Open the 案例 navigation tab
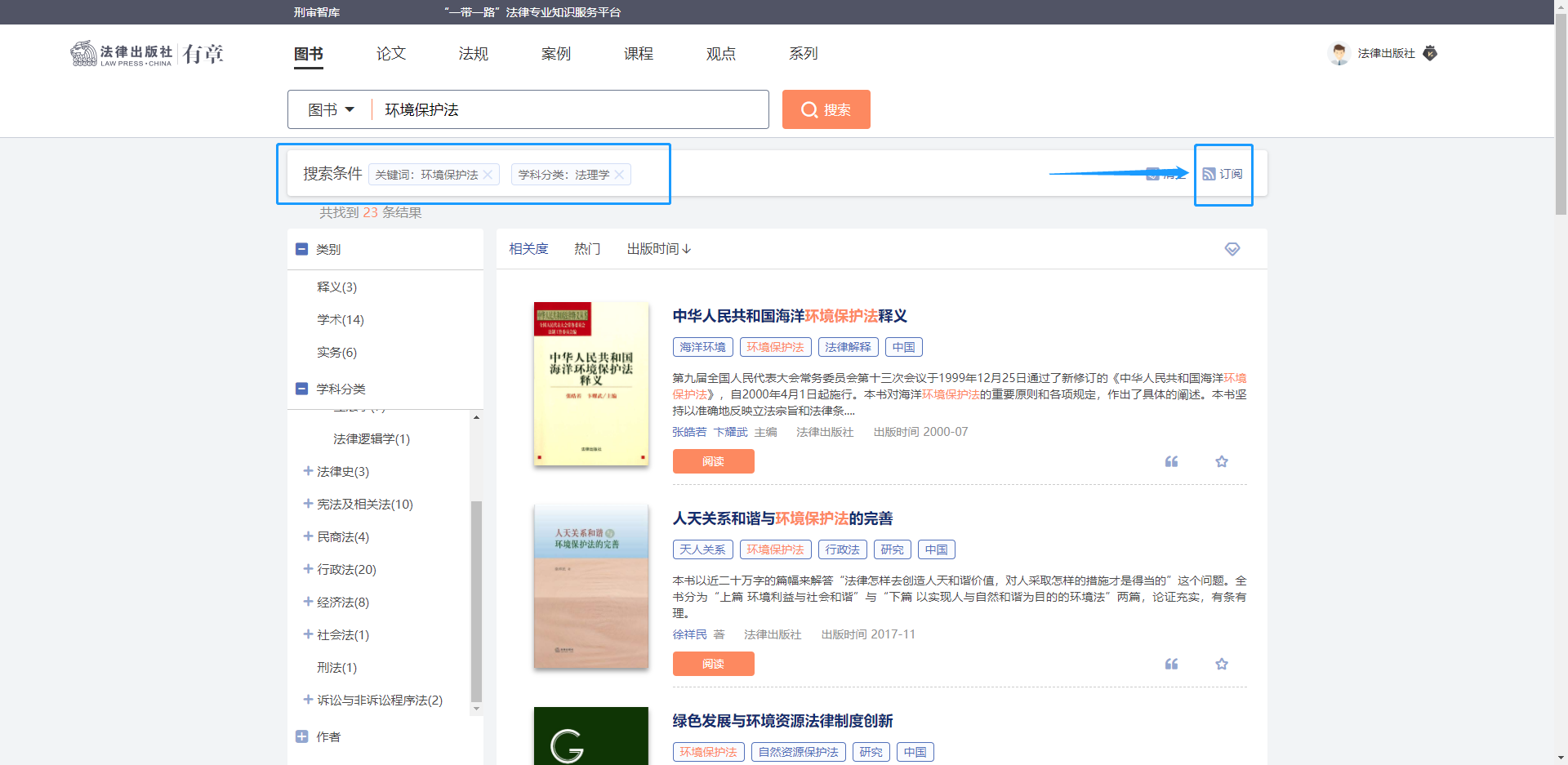 click(x=555, y=54)
